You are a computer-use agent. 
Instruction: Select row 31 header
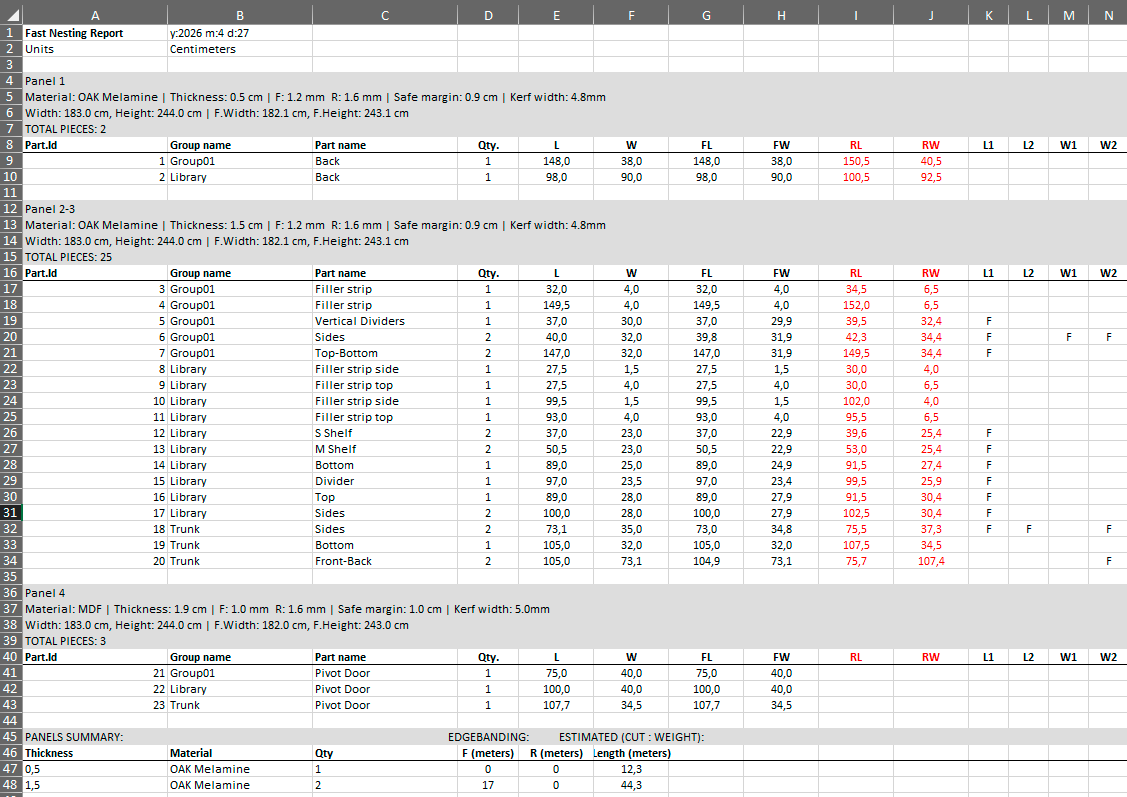coord(11,512)
